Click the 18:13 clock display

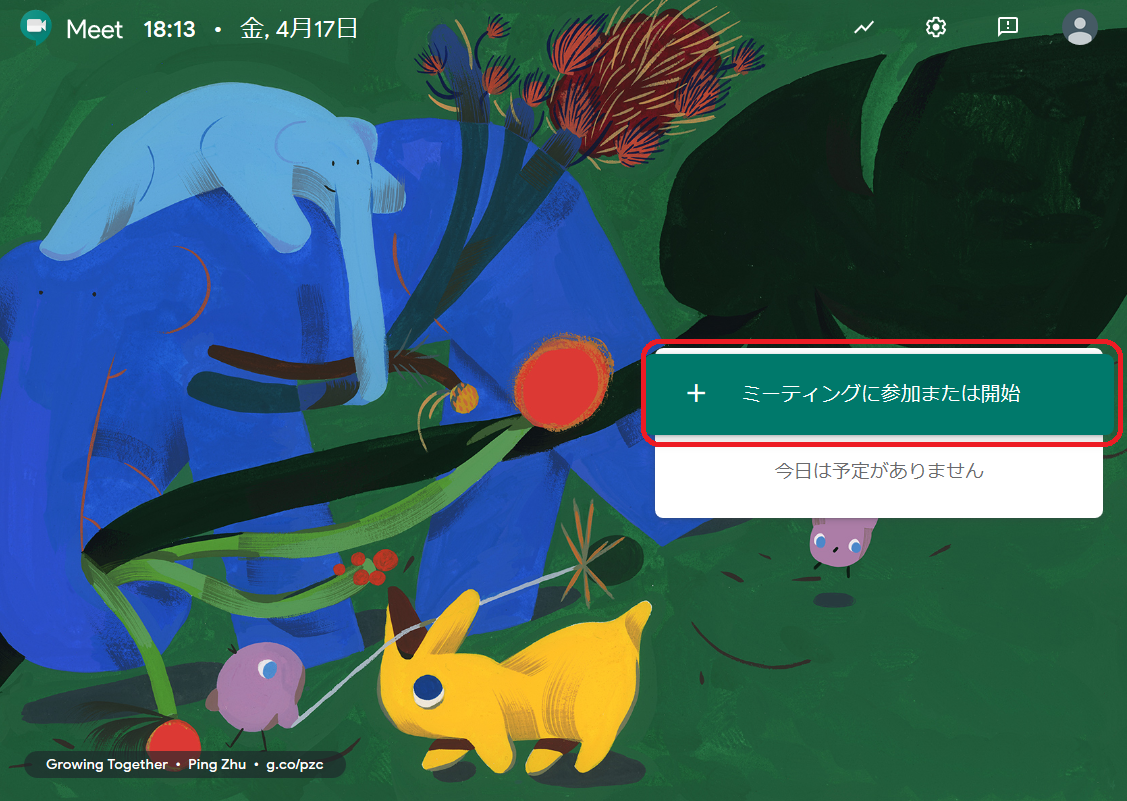(169, 29)
